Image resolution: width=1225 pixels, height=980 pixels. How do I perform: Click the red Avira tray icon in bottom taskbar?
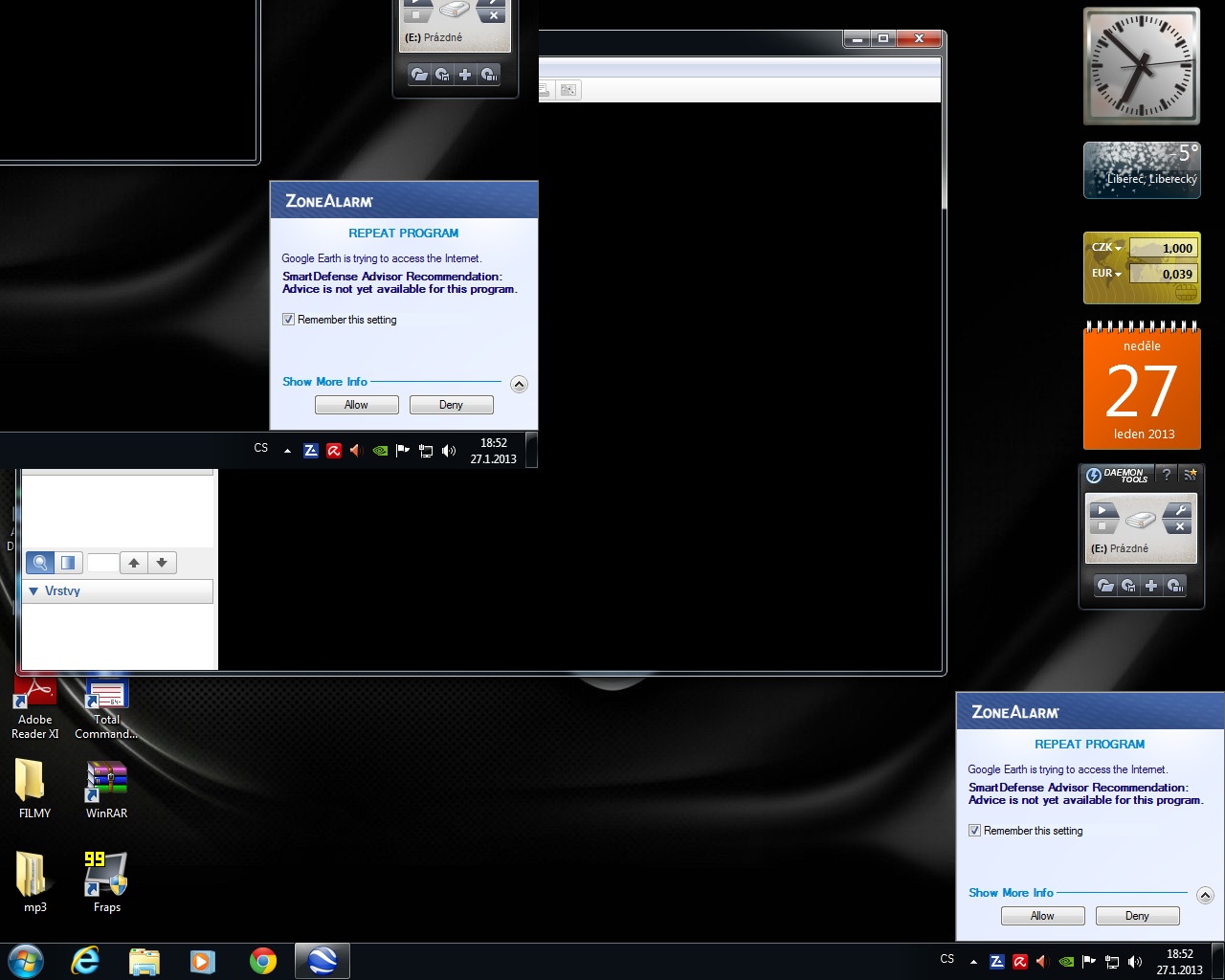point(1020,962)
